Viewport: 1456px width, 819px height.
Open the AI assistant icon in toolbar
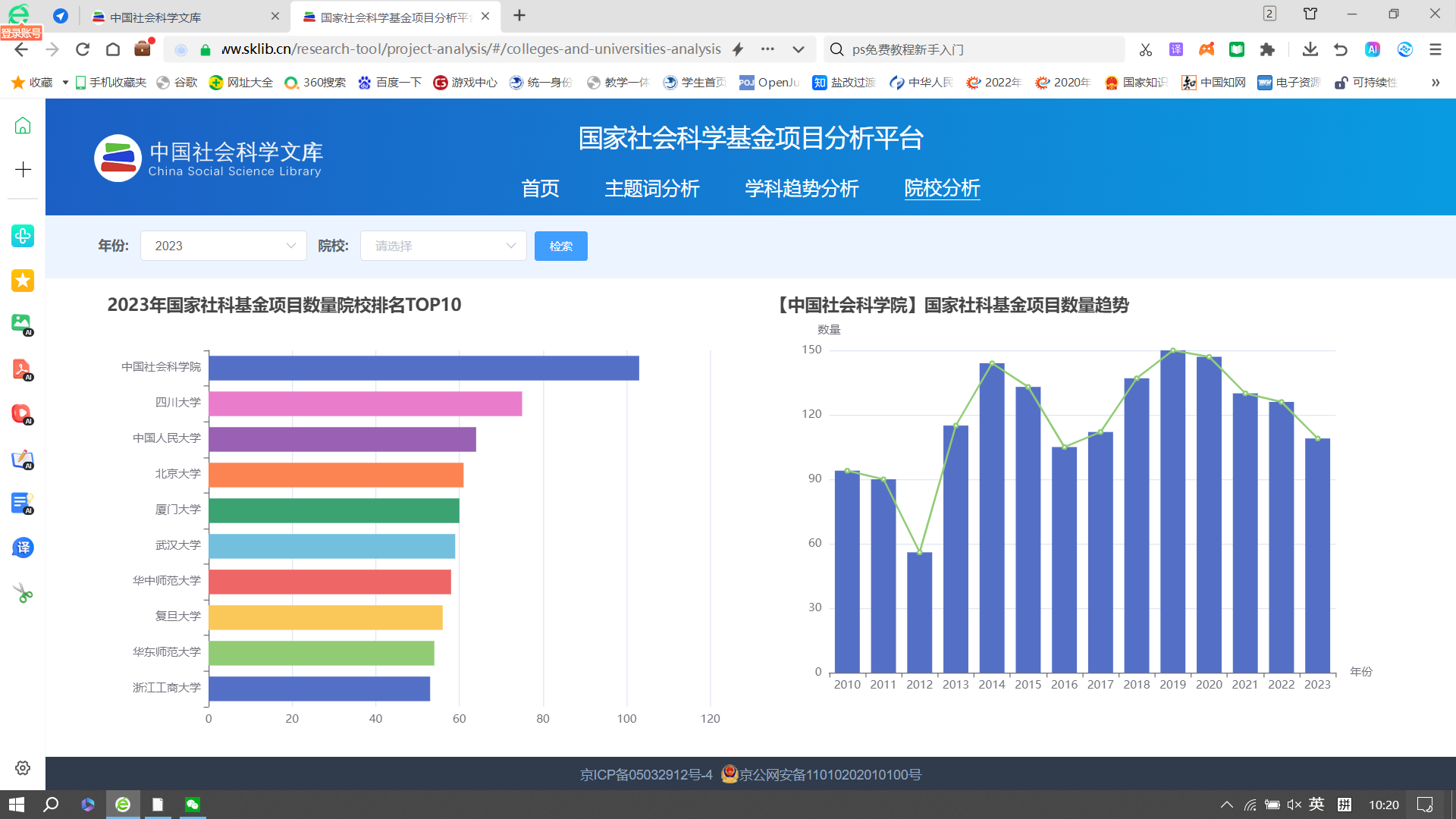(x=1373, y=49)
